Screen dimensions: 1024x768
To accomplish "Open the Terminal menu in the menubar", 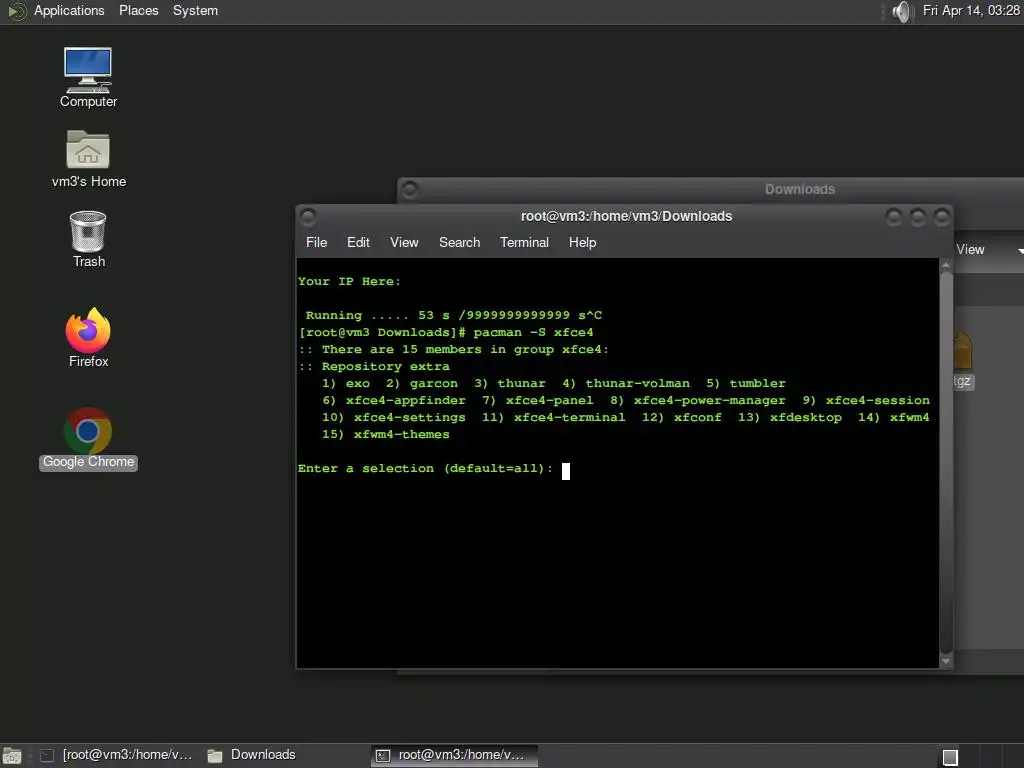I will [524, 243].
